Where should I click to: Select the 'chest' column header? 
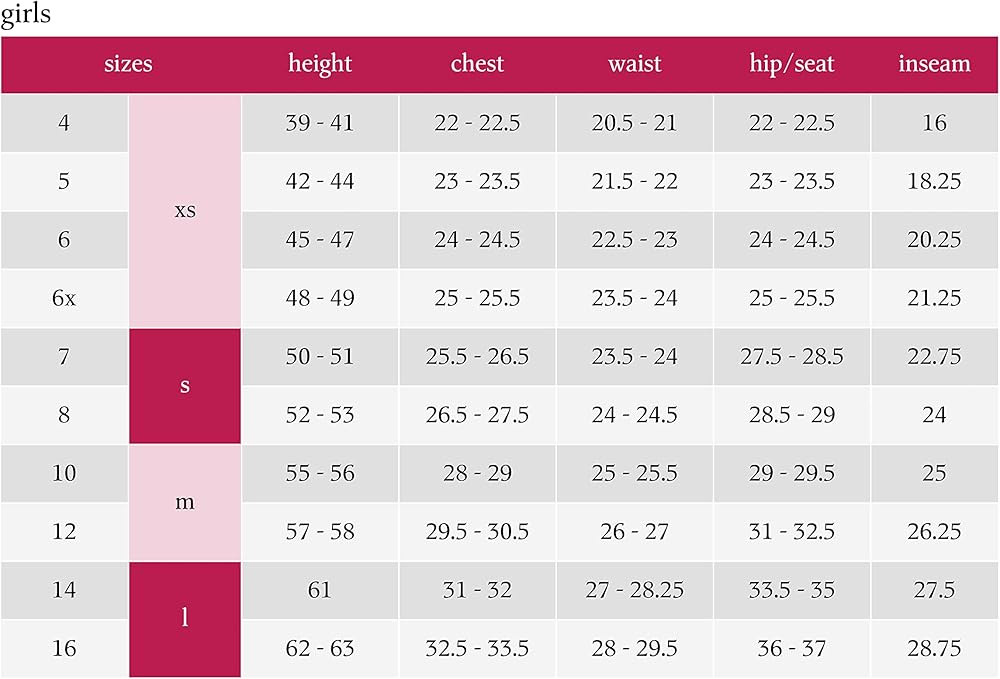[477, 64]
